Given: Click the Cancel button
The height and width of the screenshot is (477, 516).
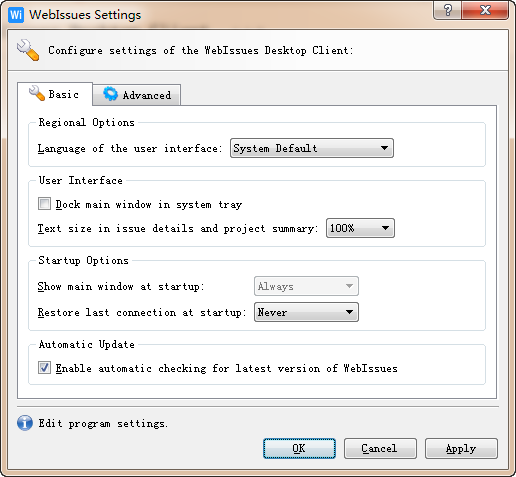Looking at the screenshot, I should [380, 448].
